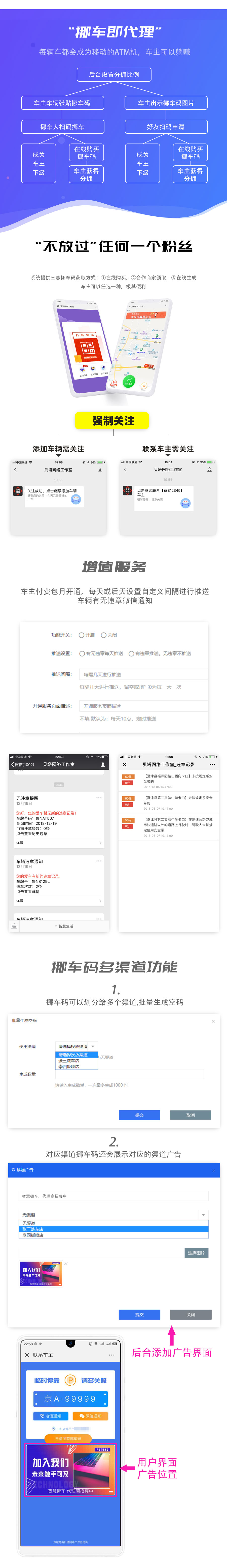
Task: Click the 智慧挪车，代理商招募中 title field
Action: 113,1196
